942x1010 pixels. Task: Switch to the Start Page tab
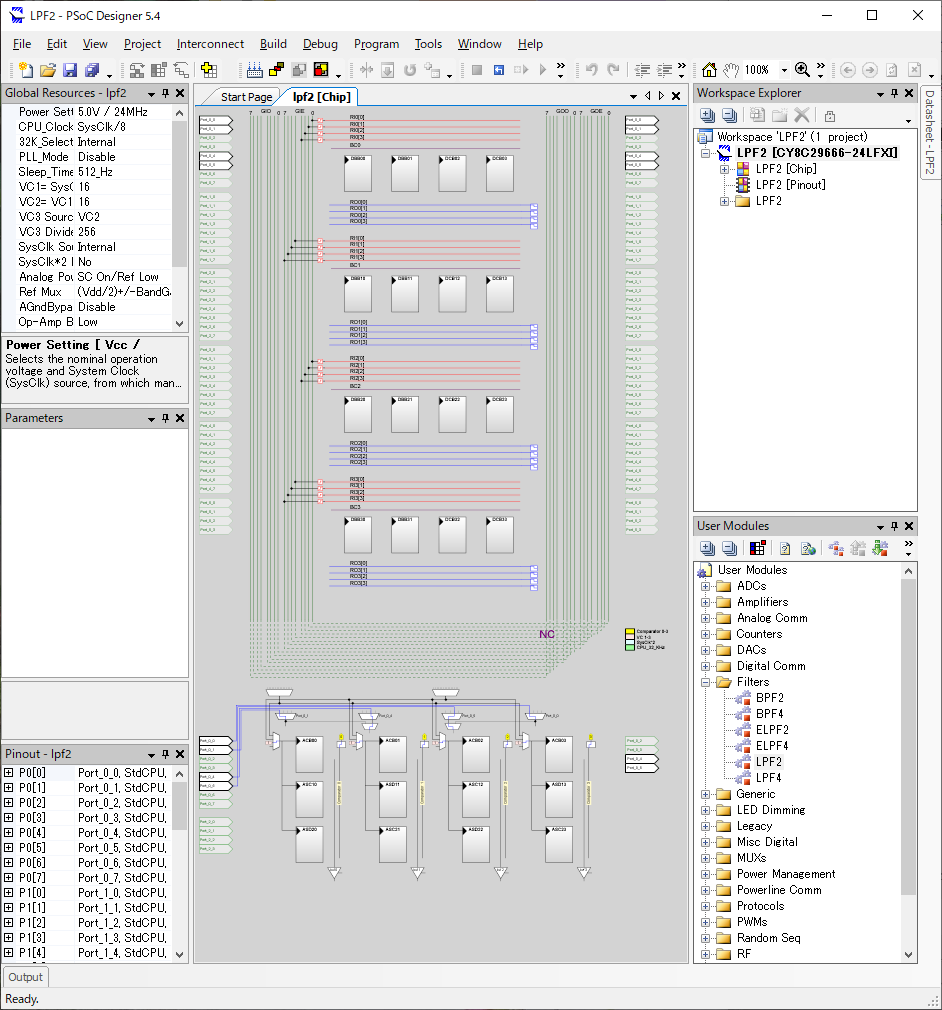click(x=246, y=97)
